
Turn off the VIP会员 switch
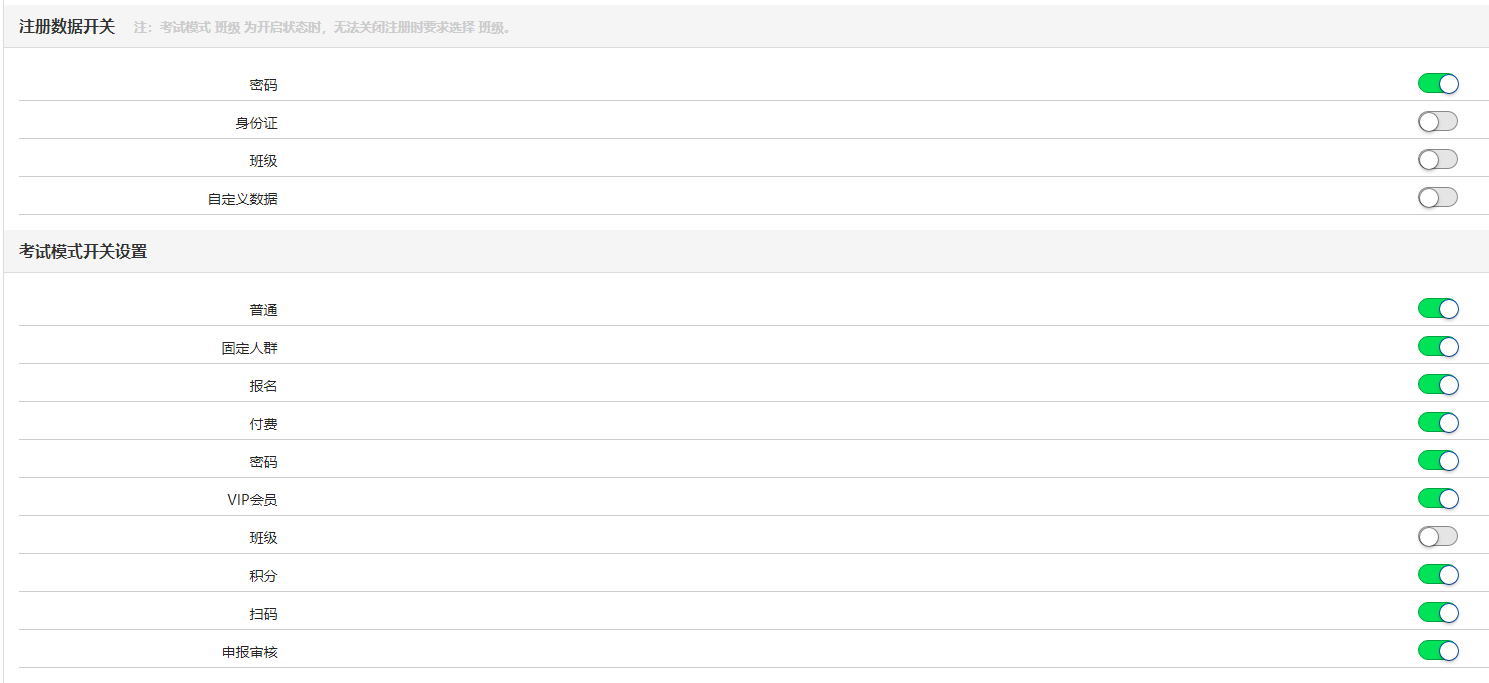coord(1438,499)
